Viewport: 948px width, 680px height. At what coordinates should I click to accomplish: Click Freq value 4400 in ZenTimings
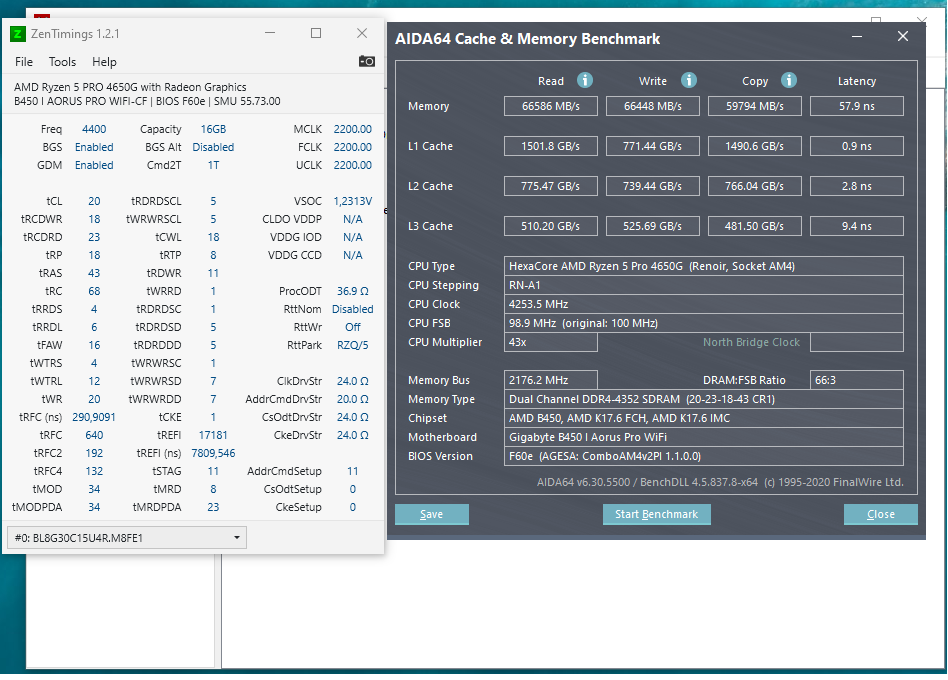[94, 129]
